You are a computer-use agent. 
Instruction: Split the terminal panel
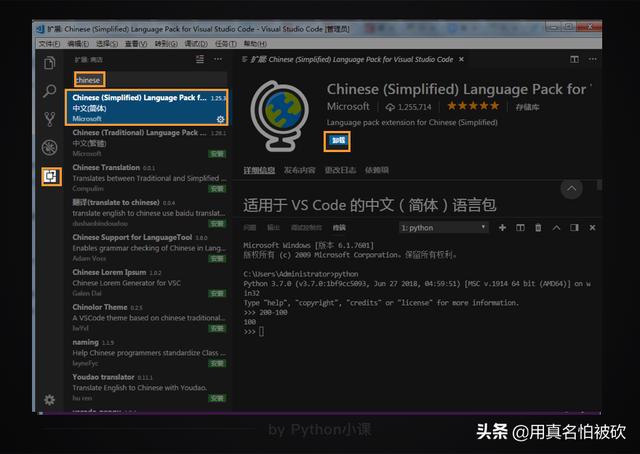[x=520, y=228]
